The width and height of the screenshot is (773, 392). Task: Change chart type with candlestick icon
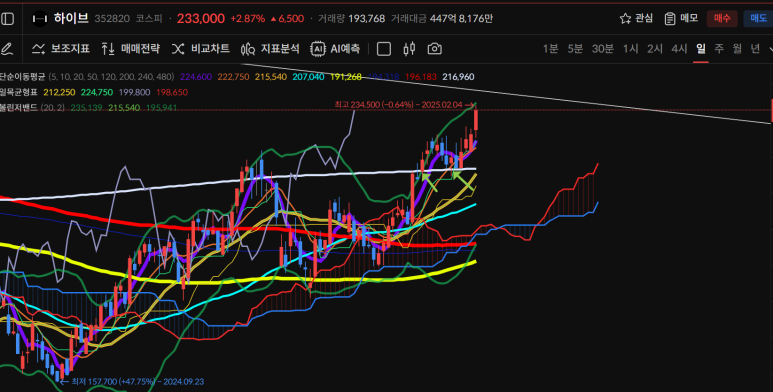[409, 49]
